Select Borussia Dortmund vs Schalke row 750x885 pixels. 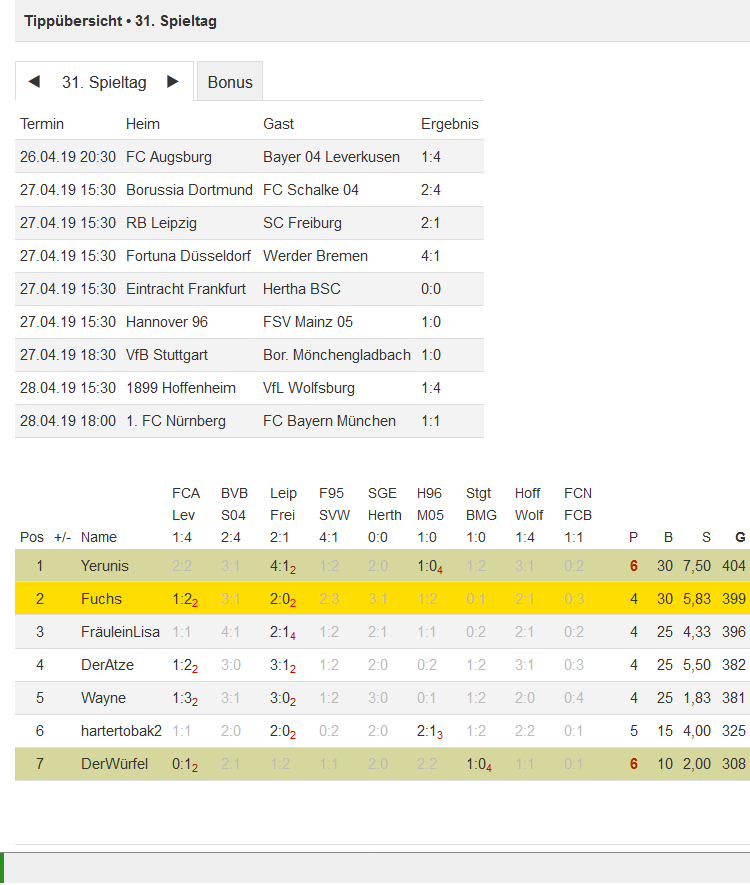click(249, 190)
